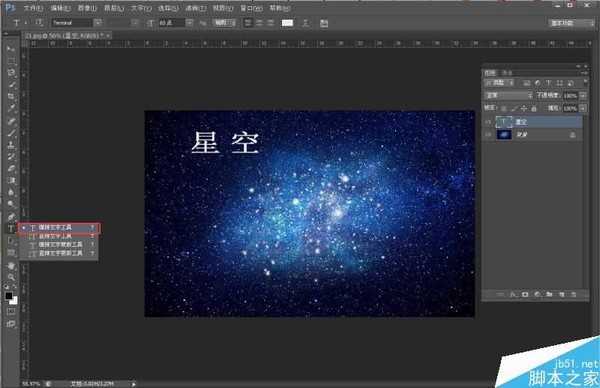Screen dimensions: 600x388
Task: Open the layer fill dropdown
Action: [583, 109]
